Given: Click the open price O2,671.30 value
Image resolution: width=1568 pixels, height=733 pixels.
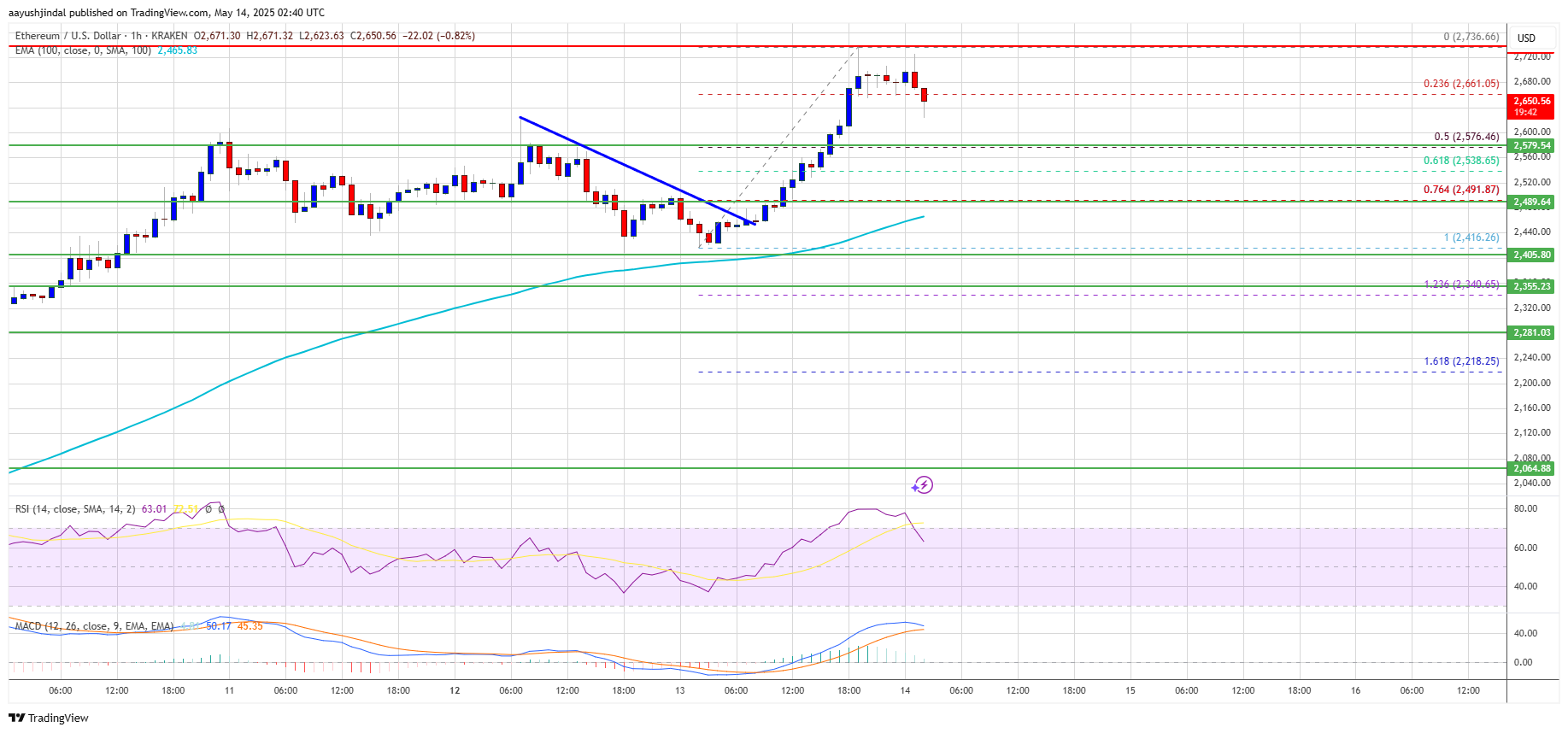Looking at the screenshot, I should tap(218, 36).
